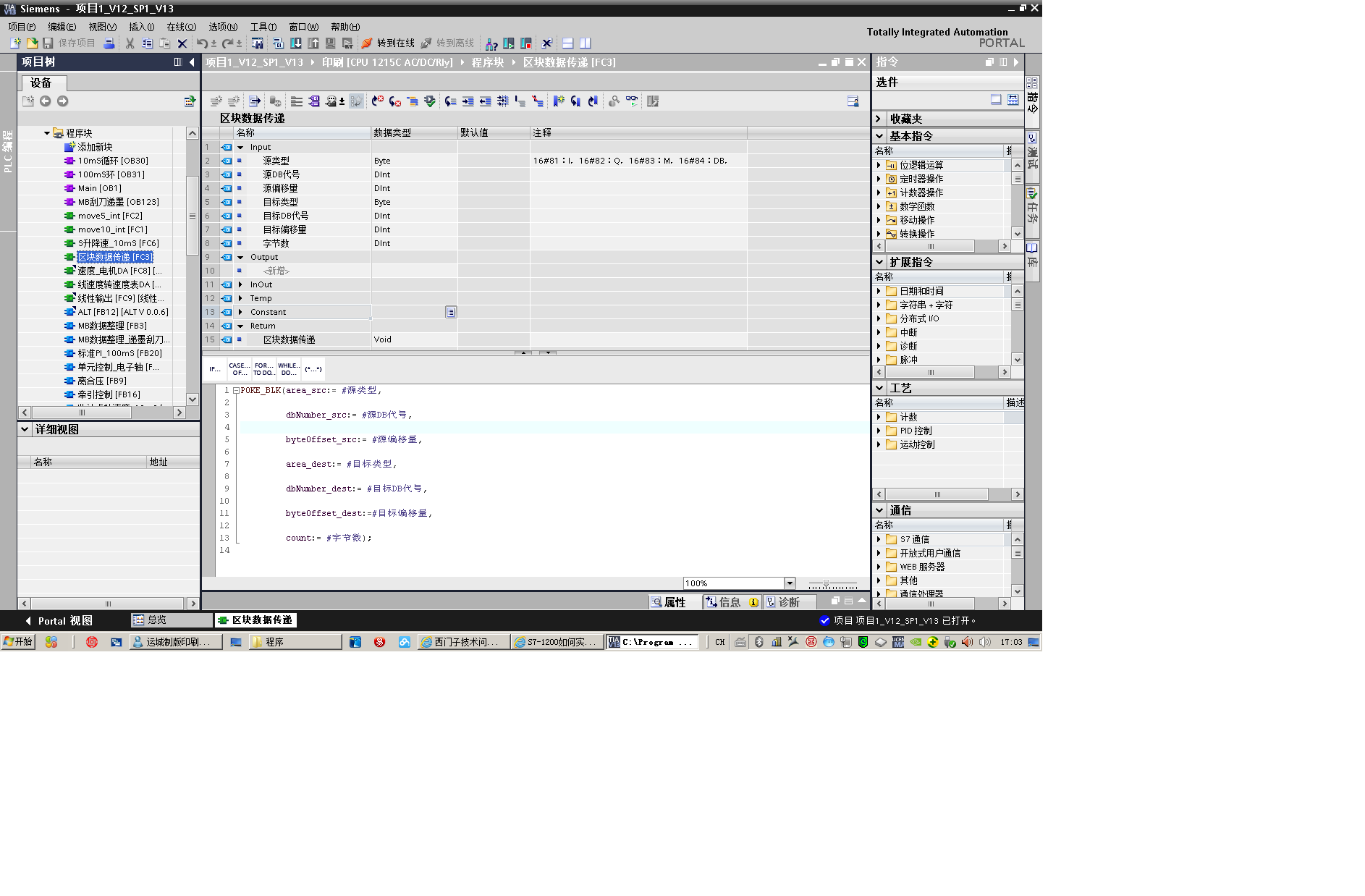Undo the last action

pyautogui.click(x=202, y=43)
